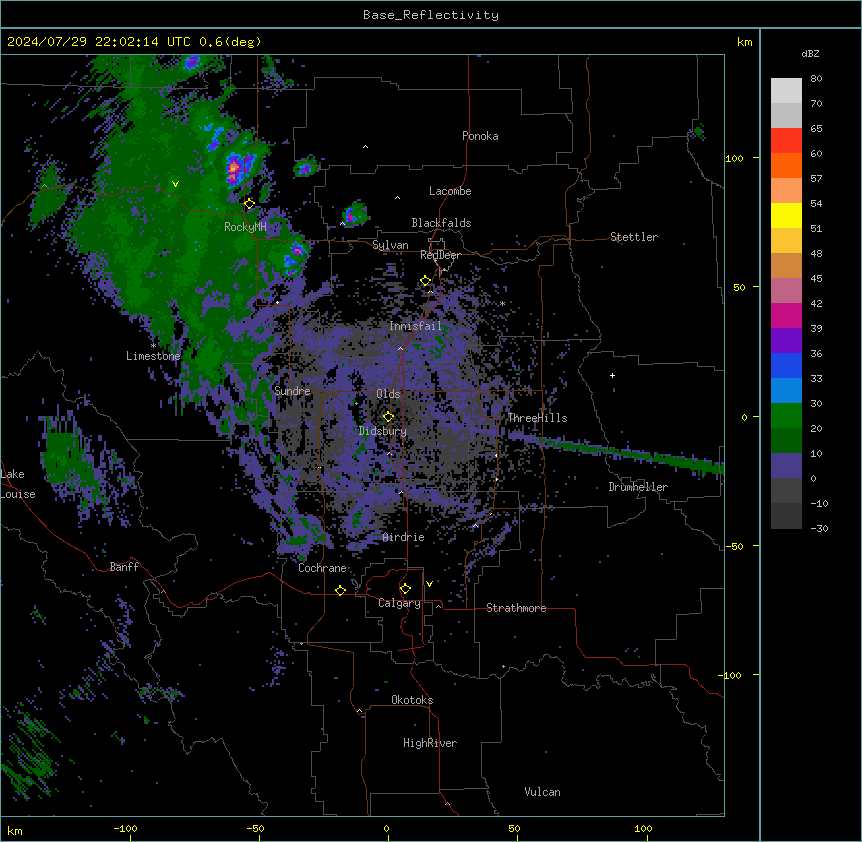Click the white plus marker north of Drumheller
This screenshot has width=862, height=842.
(612, 375)
